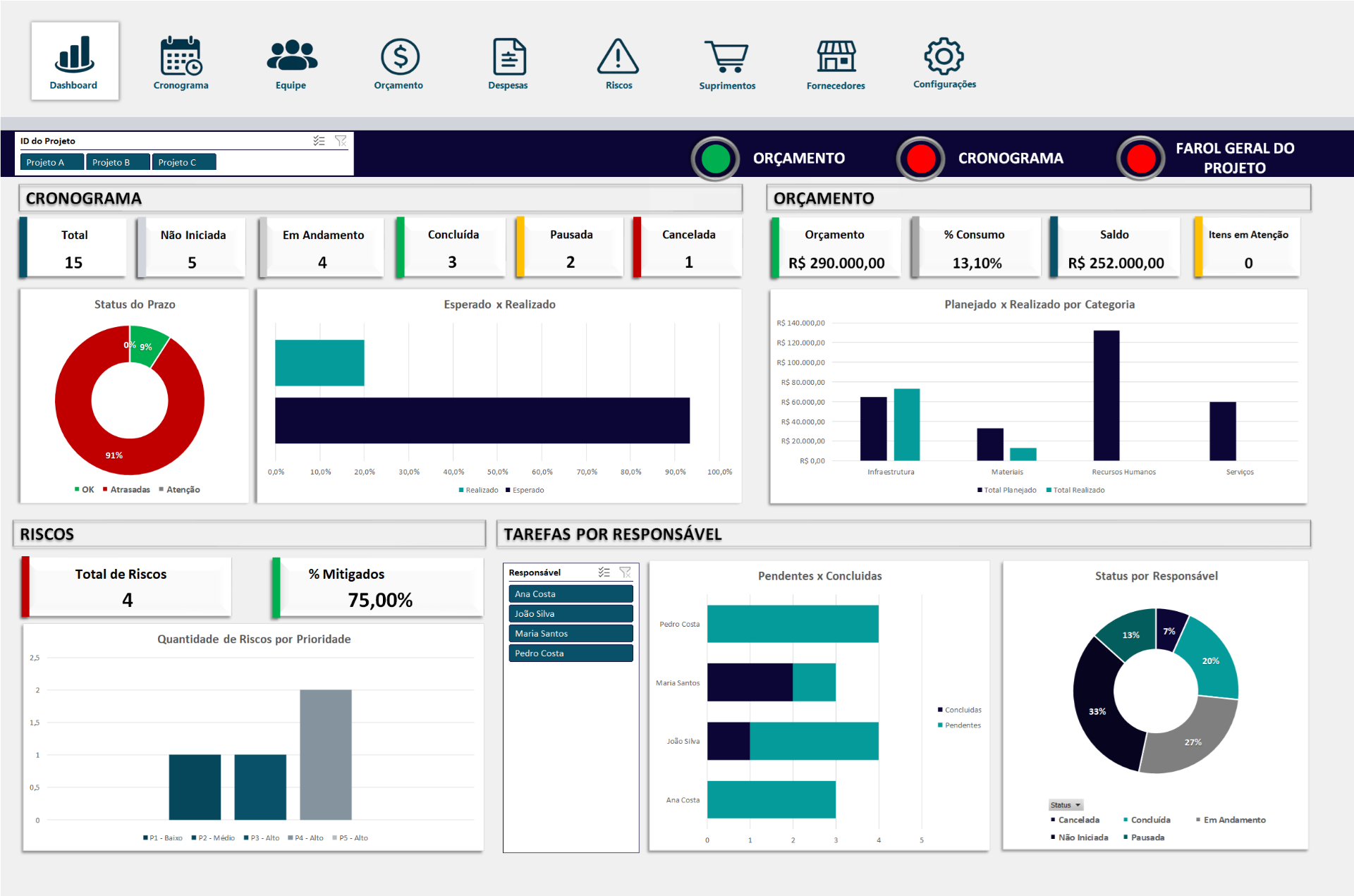Filter by Projeto C
This screenshot has width=1354, height=896.
[184, 162]
